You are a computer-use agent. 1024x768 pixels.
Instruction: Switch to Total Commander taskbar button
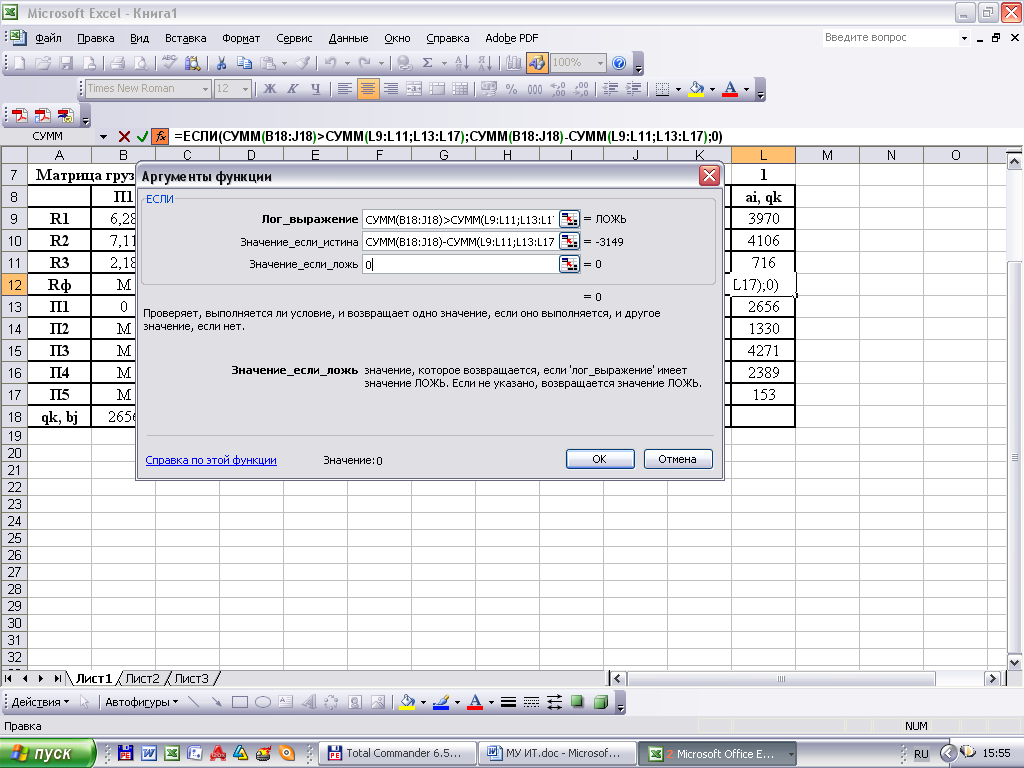click(396, 754)
